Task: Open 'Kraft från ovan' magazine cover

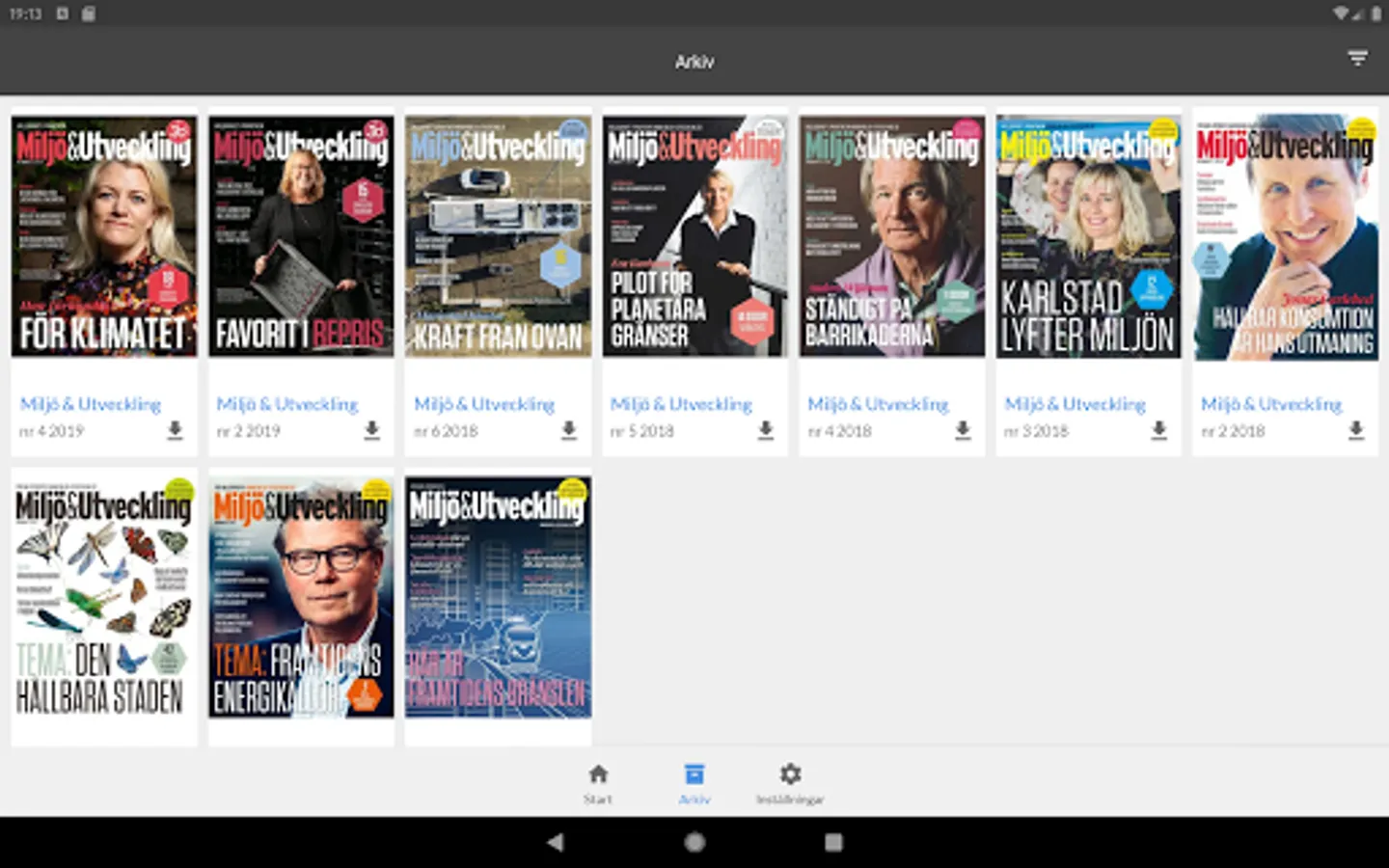Action: [498, 236]
